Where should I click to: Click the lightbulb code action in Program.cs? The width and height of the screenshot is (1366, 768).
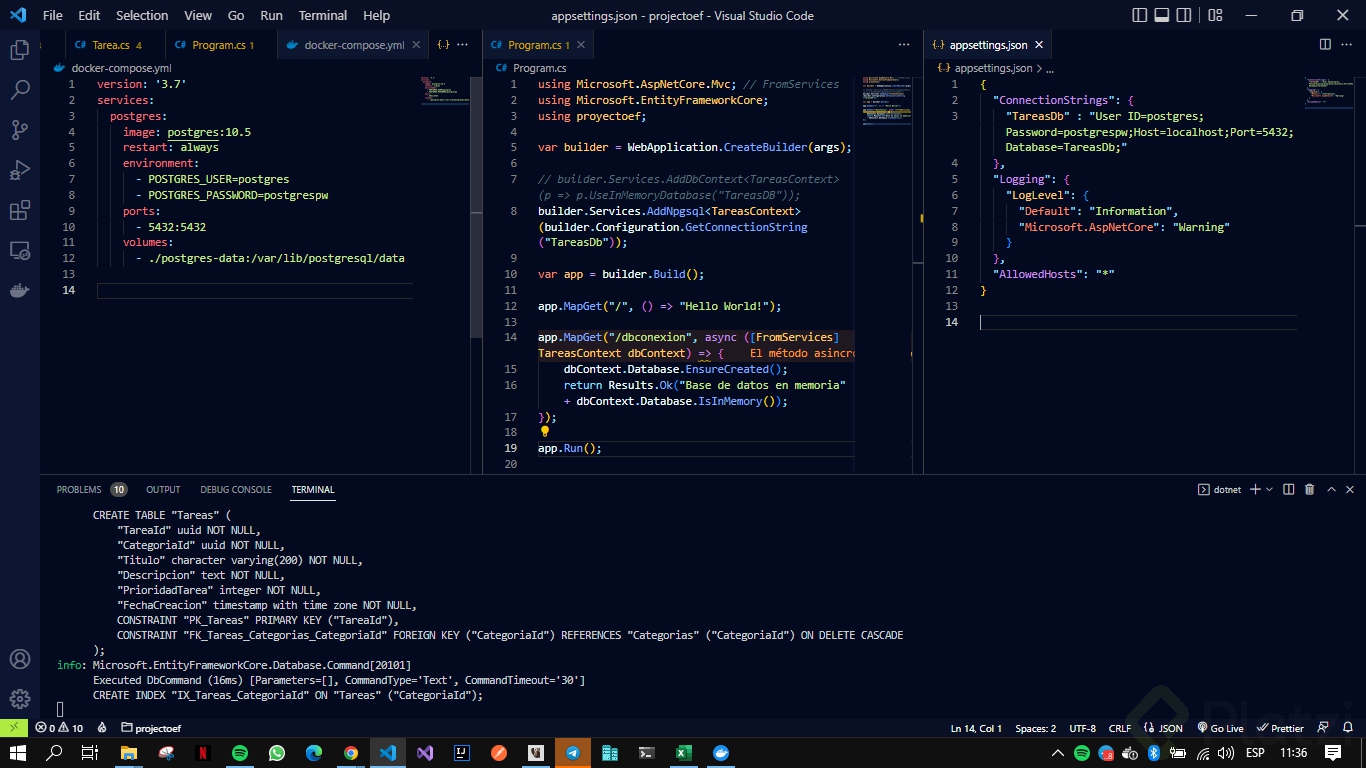545,432
